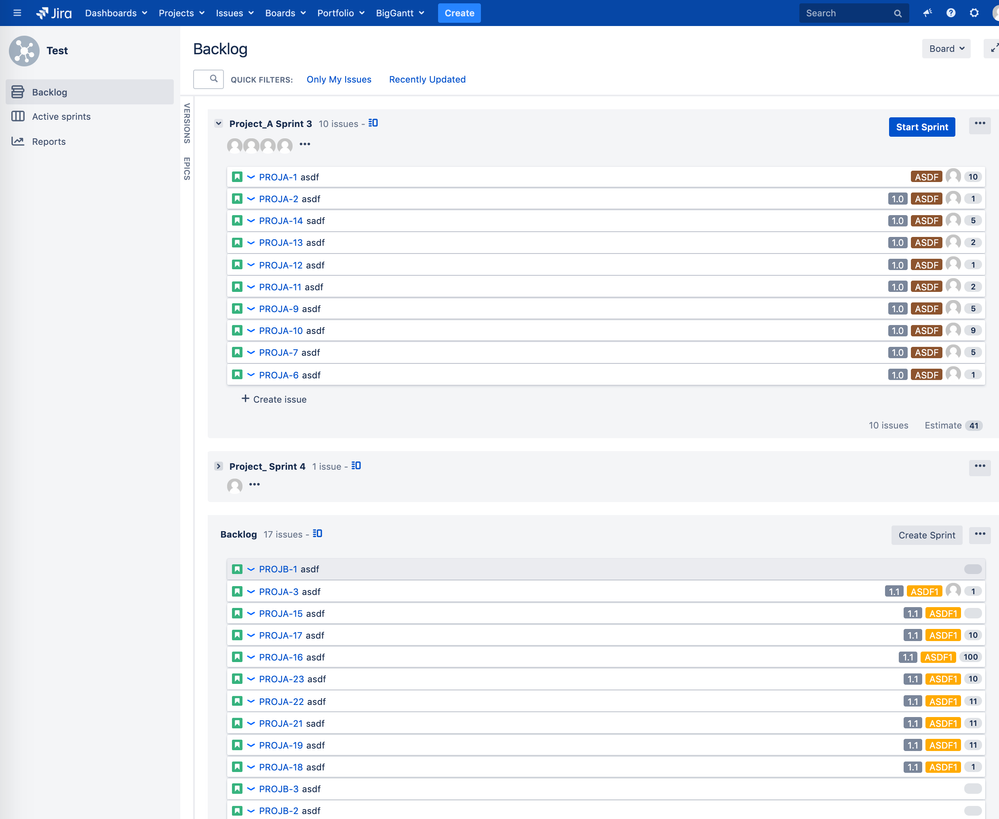
Task: Open Jira notifications megaphone icon
Action: click(x=926, y=13)
